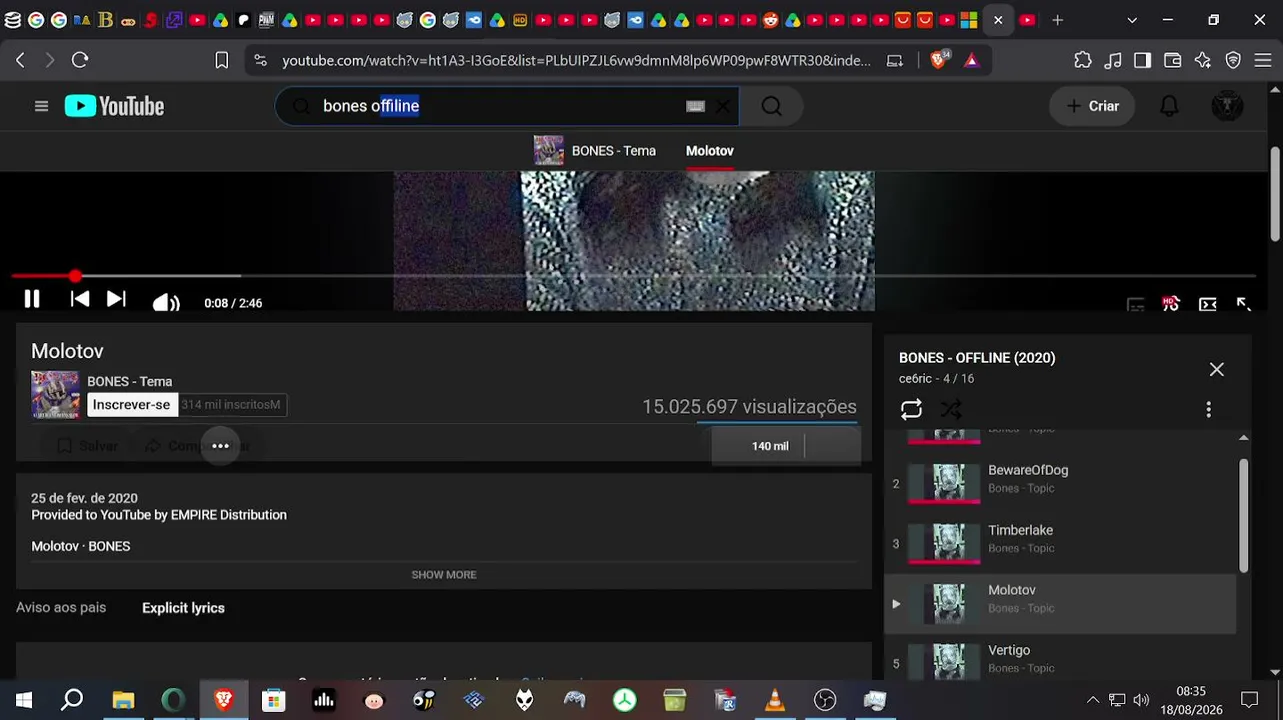The height and width of the screenshot is (720, 1283).
Task: Open BONES - Tema channel name link
Action: tap(129, 381)
